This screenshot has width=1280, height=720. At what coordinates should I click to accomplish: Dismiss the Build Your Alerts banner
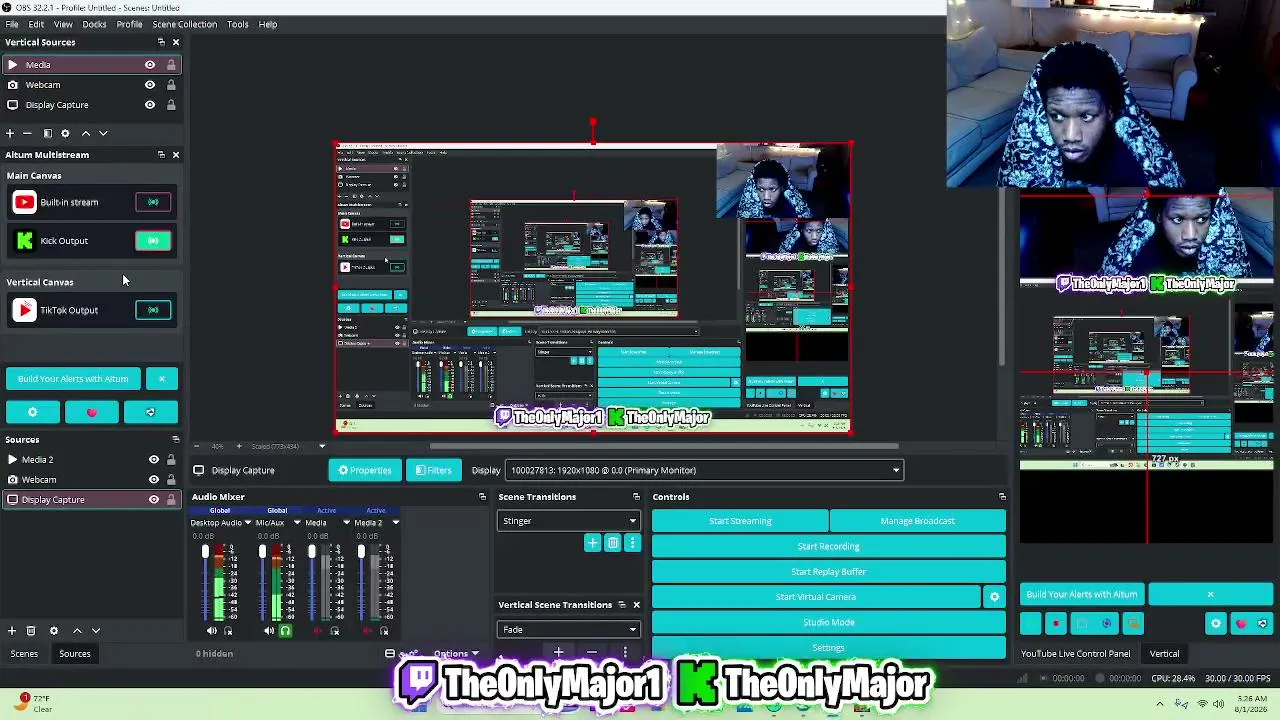pyautogui.click(x=162, y=379)
